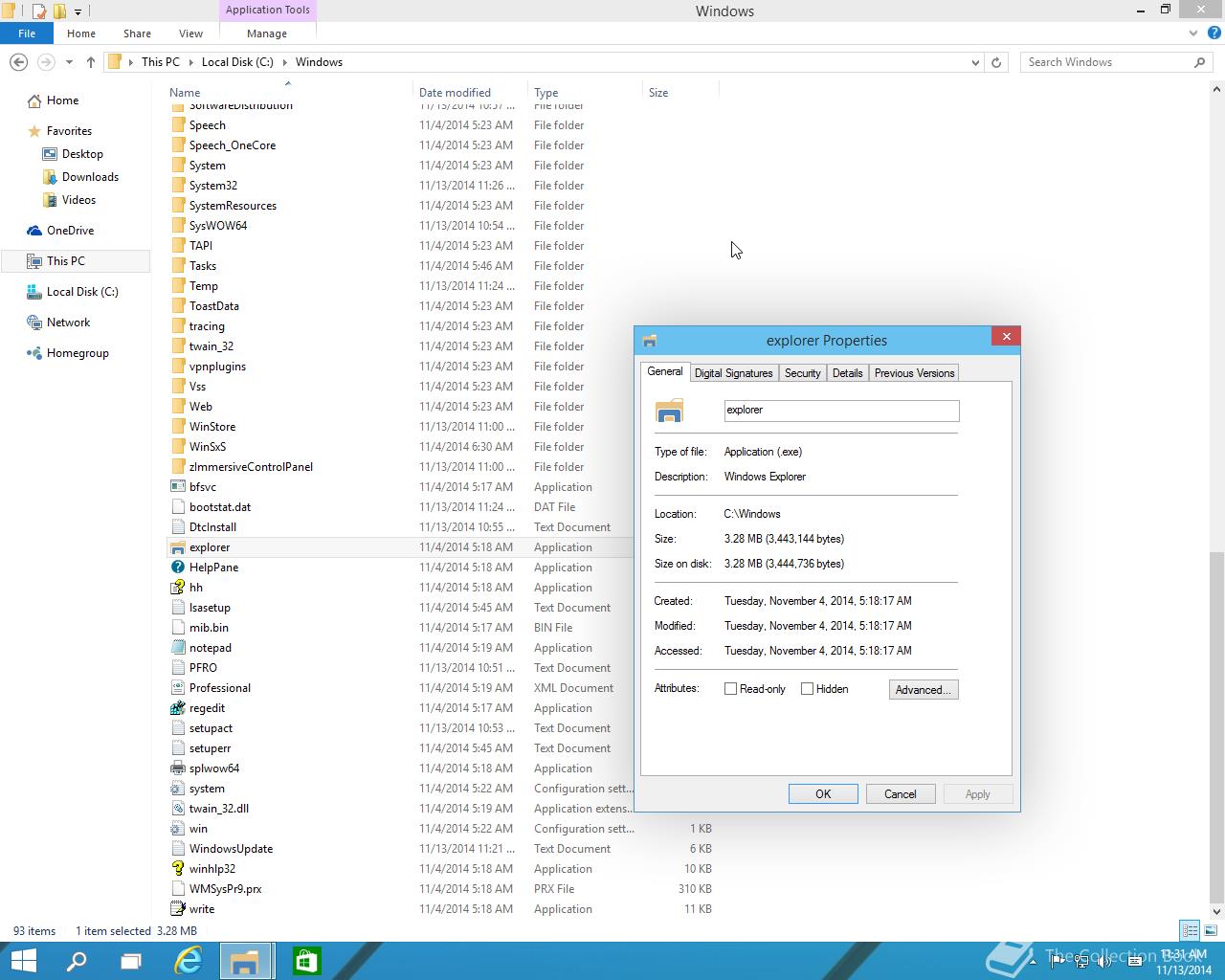1225x980 pixels.
Task: Open Task View on the taskbar
Action: tap(131, 961)
